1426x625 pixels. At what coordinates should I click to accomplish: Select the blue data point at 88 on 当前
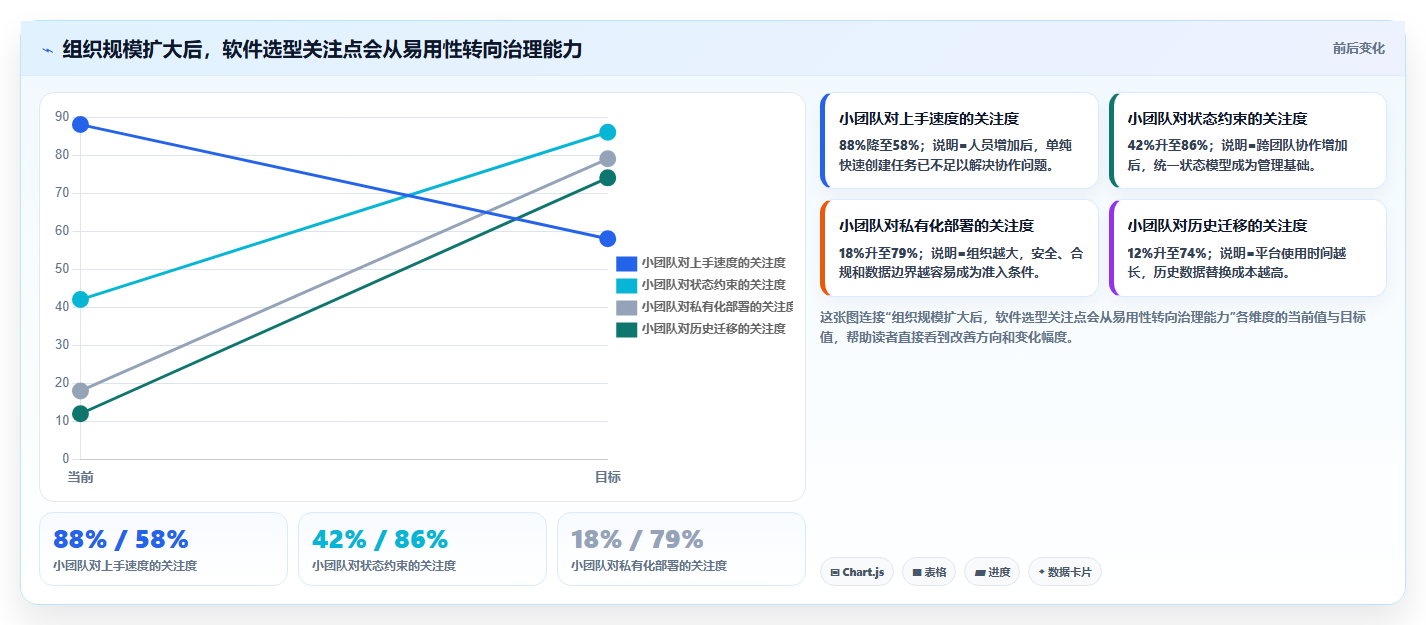(x=81, y=125)
